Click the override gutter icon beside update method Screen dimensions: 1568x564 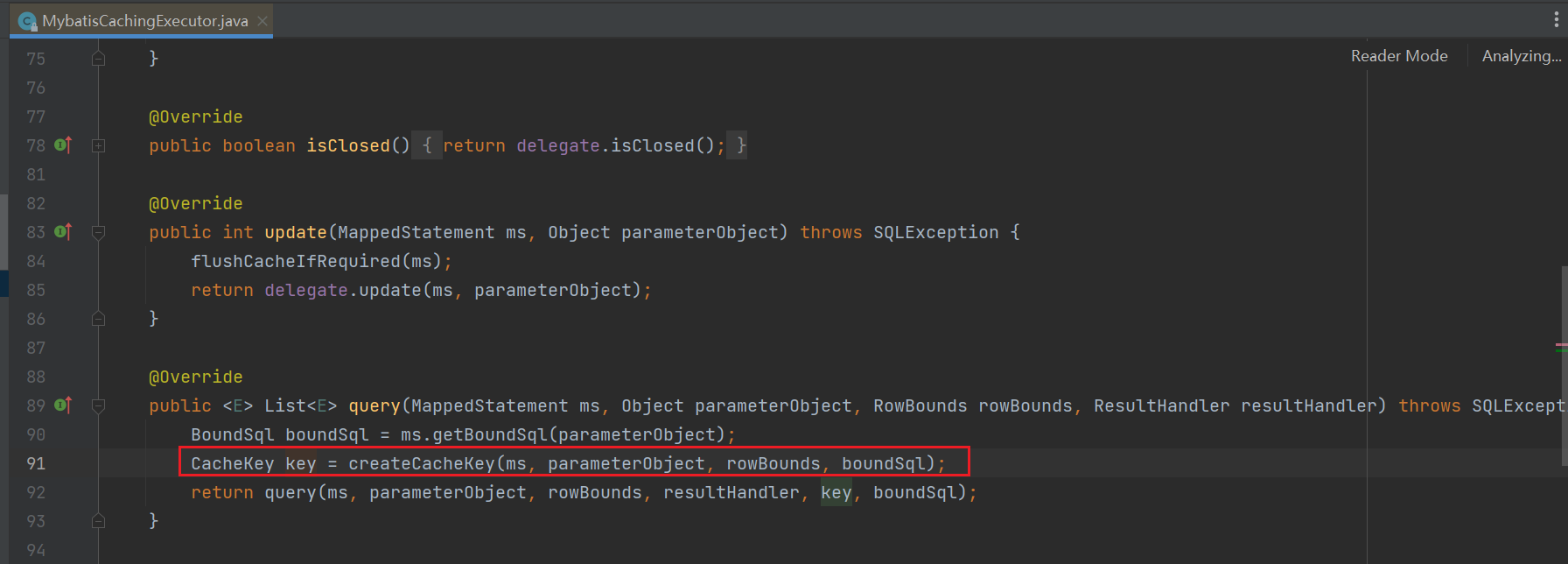tap(63, 232)
